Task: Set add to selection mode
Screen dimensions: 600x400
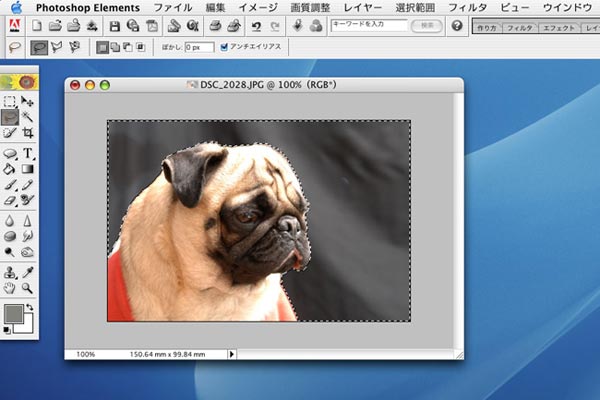Action: (x=115, y=47)
